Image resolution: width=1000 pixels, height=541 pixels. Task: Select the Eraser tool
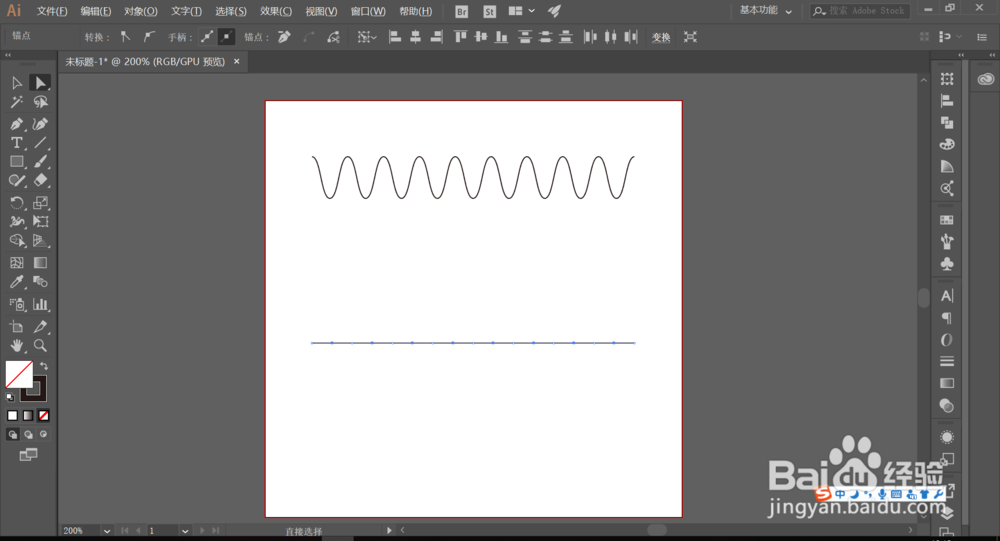pos(40,181)
